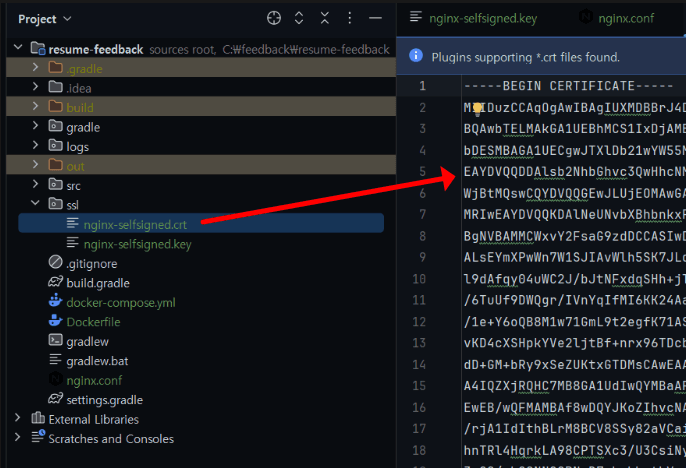The image size is (686, 468).
Task: Select nginx-selfsigned.key in the project tree
Action: (x=137, y=243)
